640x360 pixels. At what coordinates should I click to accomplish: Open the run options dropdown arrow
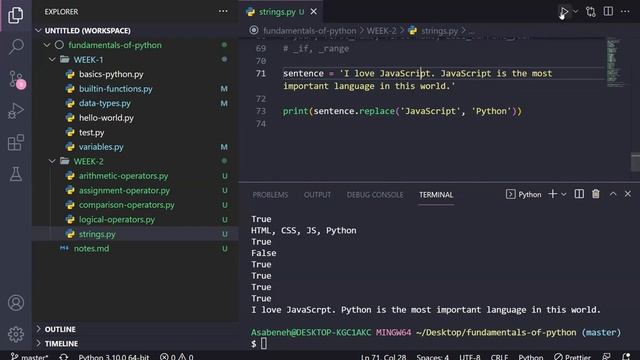point(576,11)
